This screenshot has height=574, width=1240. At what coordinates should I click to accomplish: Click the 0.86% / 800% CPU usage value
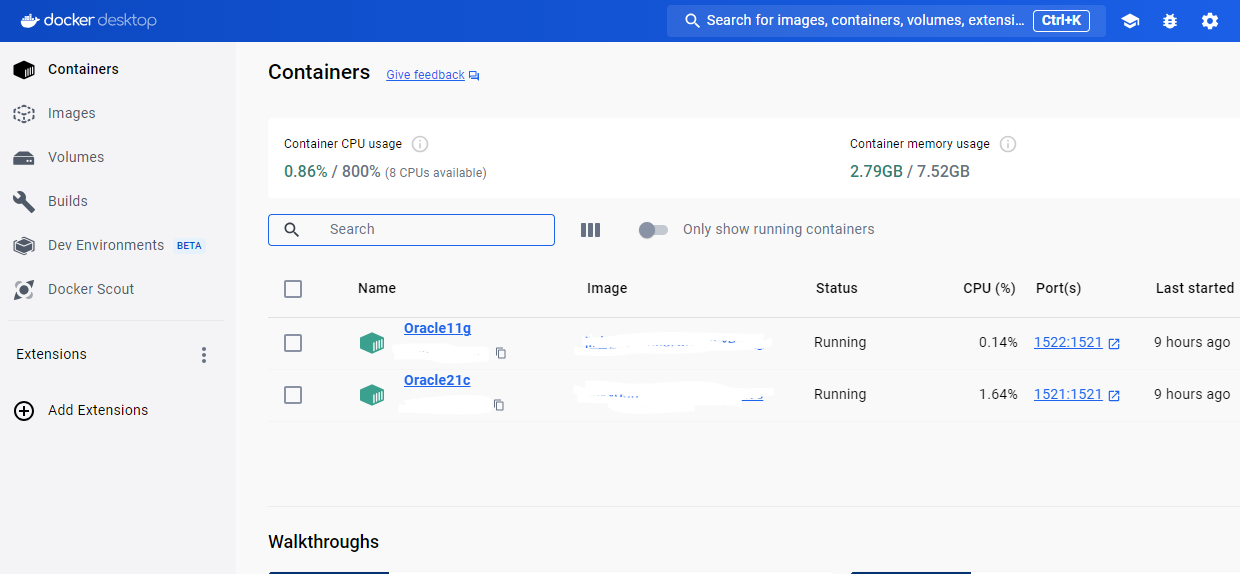point(332,171)
